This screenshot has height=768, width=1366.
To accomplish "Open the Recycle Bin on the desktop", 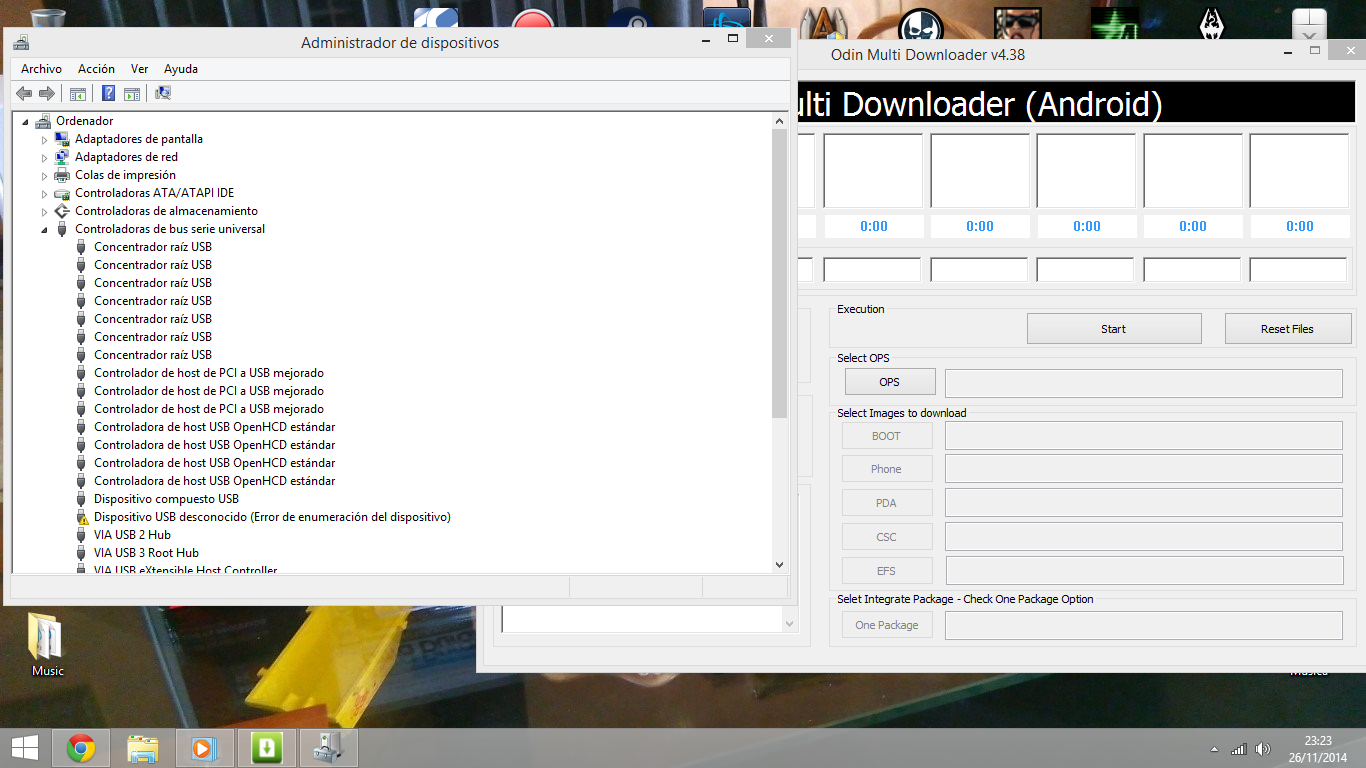I will (x=47, y=18).
